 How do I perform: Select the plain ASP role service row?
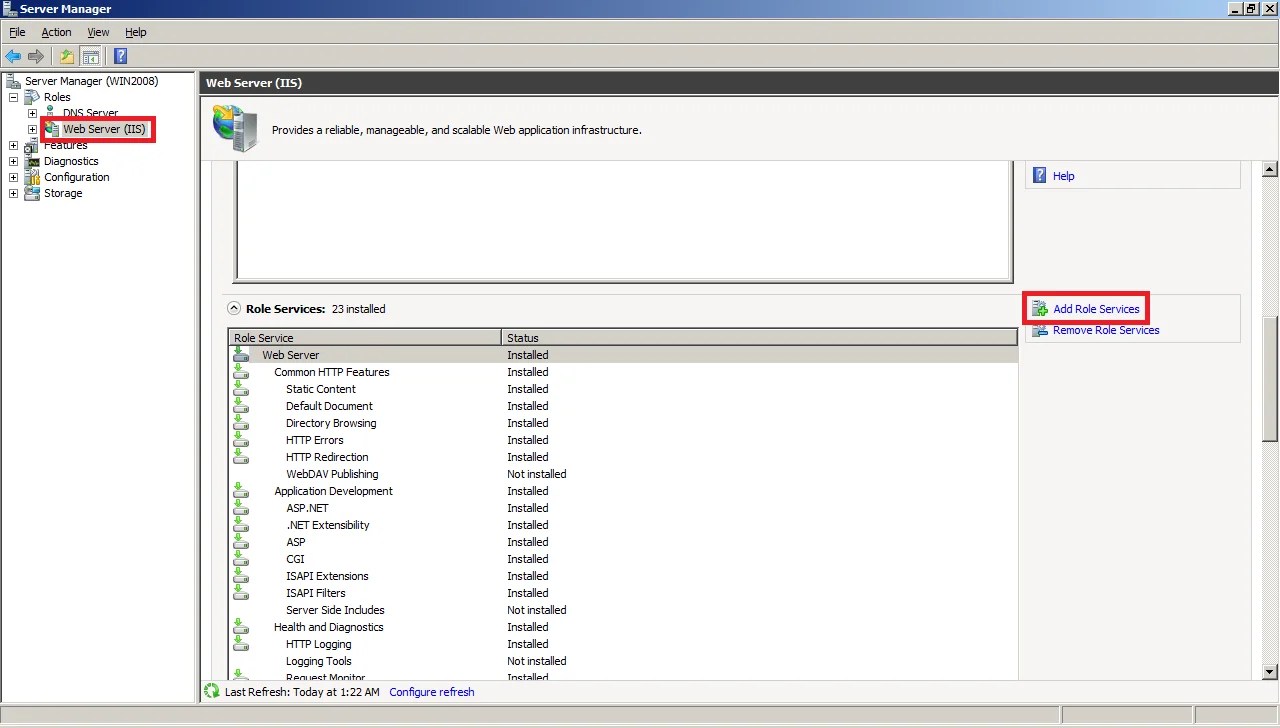624,542
